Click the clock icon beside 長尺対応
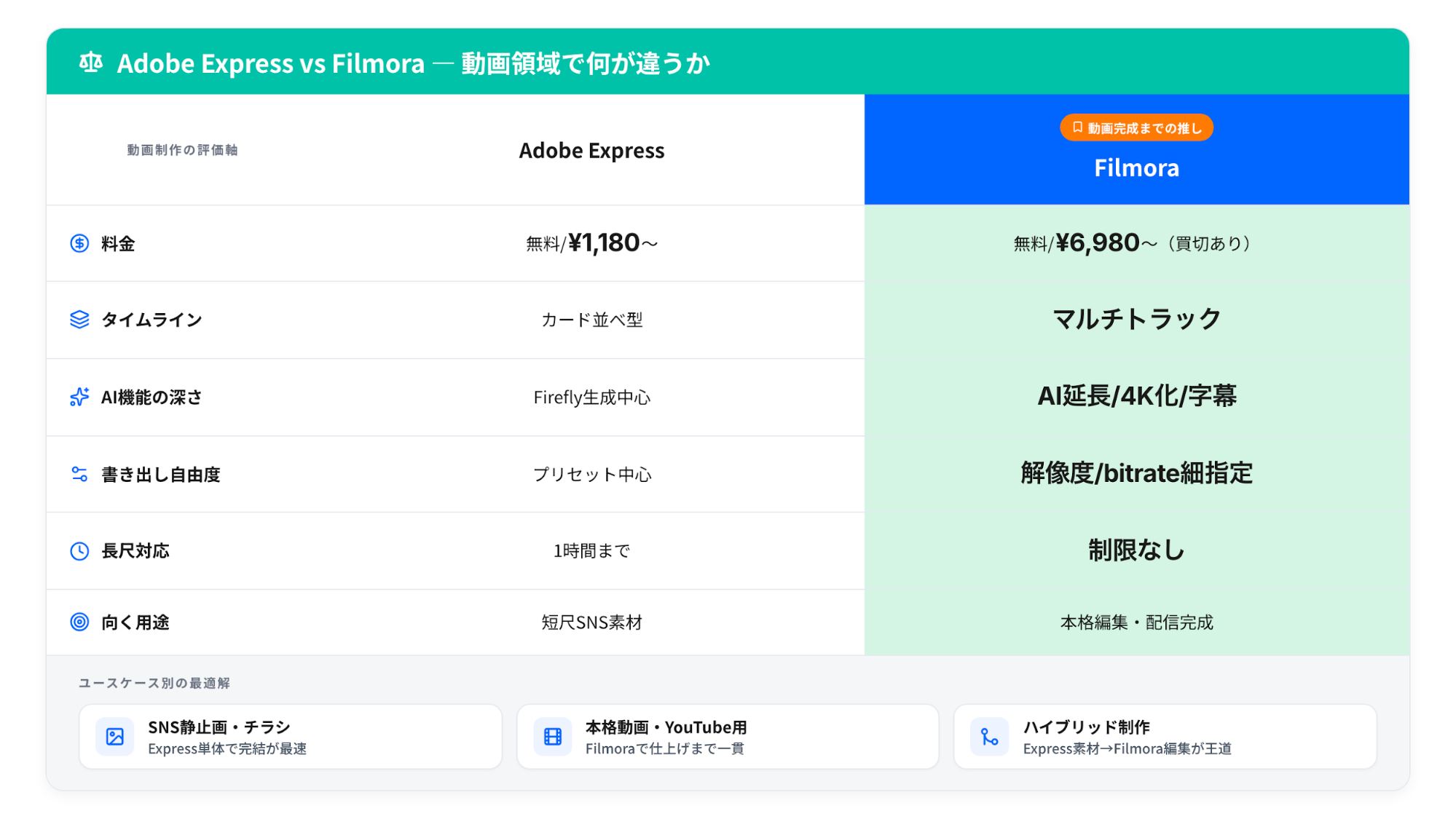This screenshot has width=1456, height=819. [79, 550]
